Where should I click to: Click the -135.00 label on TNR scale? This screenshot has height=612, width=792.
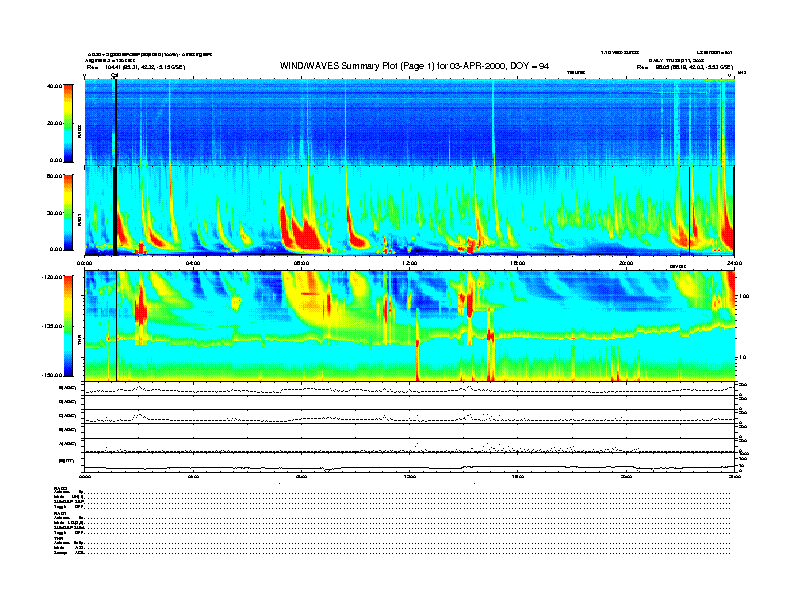click(x=52, y=326)
